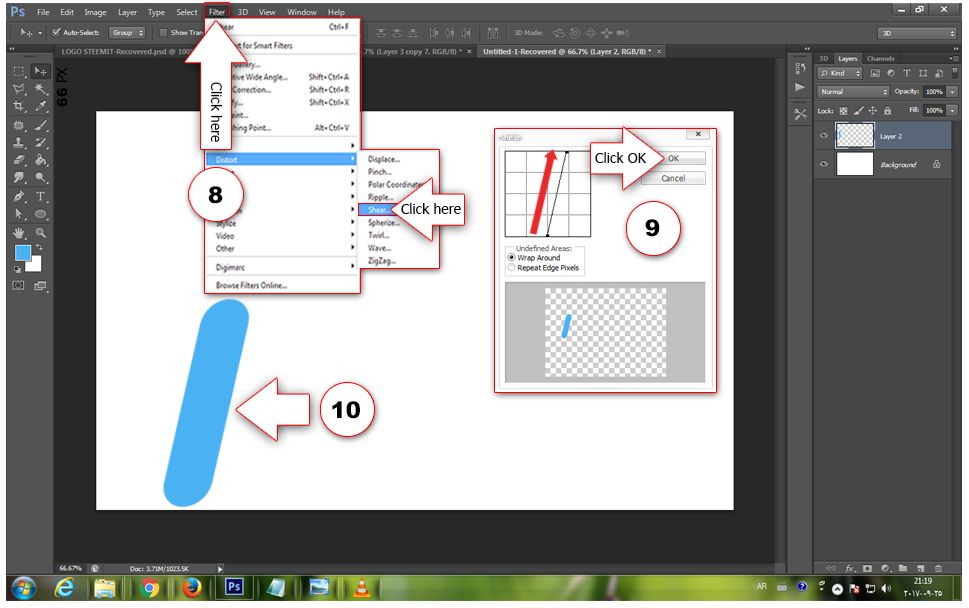The width and height of the screenshot is (969, 608).
Task: Toggle lock image pixels
Action: (x=858, y=111)
